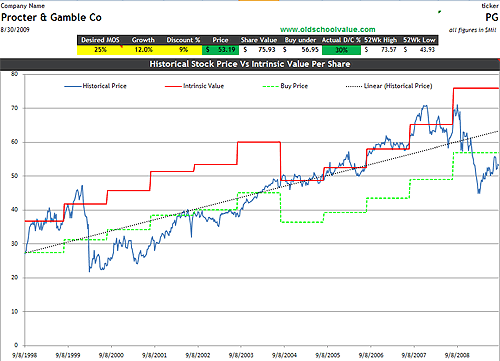Select the Intrinsic Value legend entry

pyautogui.click(x=194, y=86)
